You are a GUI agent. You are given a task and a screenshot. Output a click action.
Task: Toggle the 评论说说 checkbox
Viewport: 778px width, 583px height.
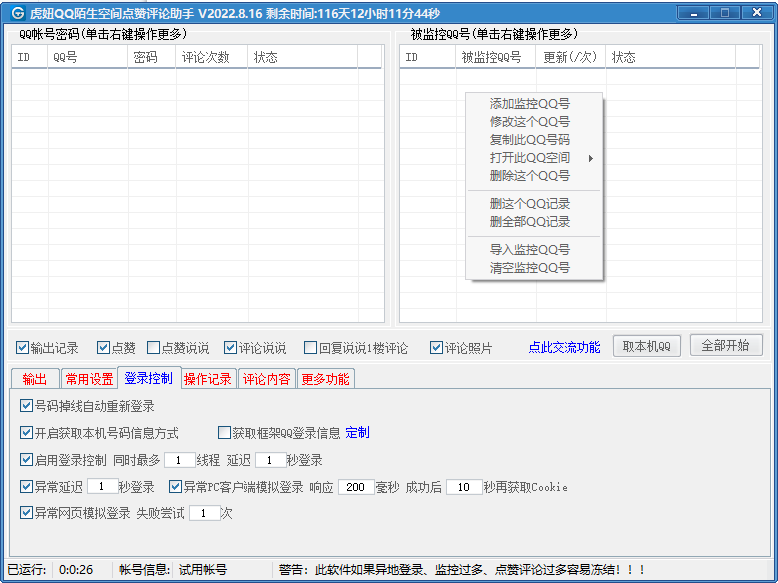[x=230, y=348]
